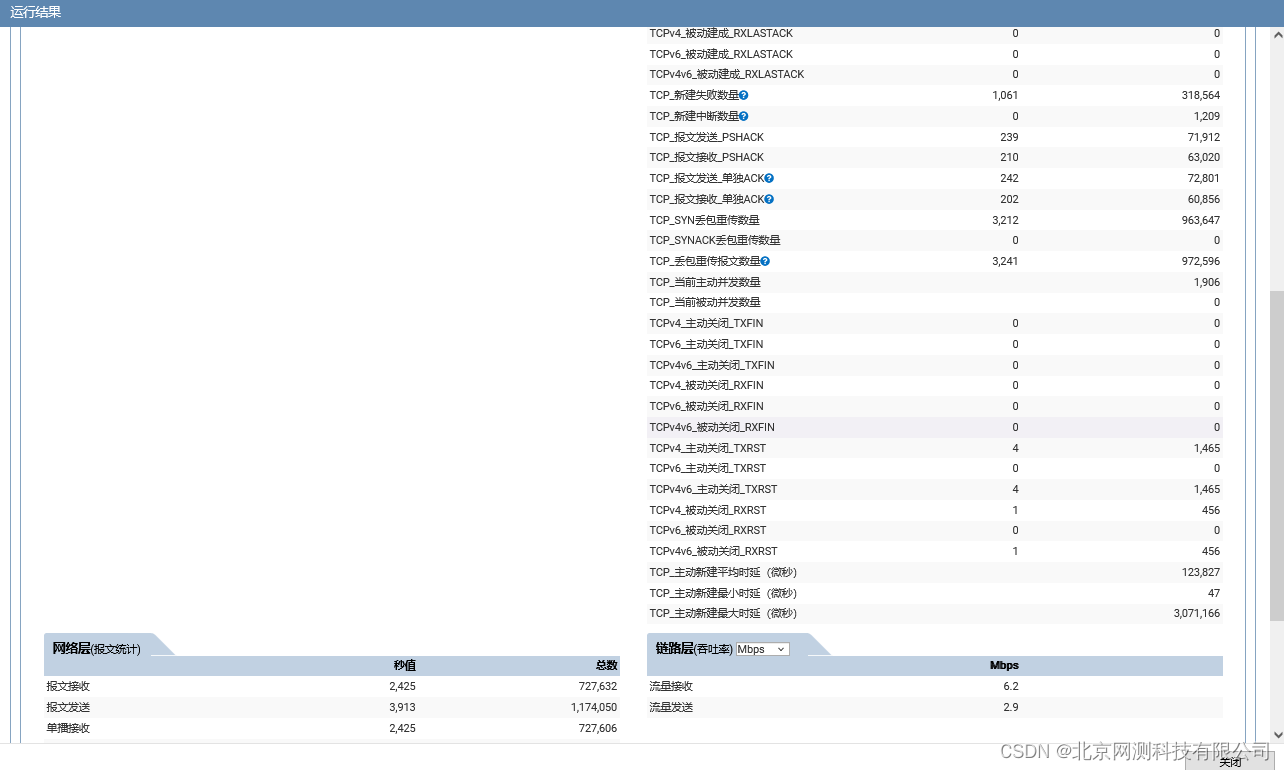
Task: Click the 6.2 throughput value
Action: (1011, 686)
